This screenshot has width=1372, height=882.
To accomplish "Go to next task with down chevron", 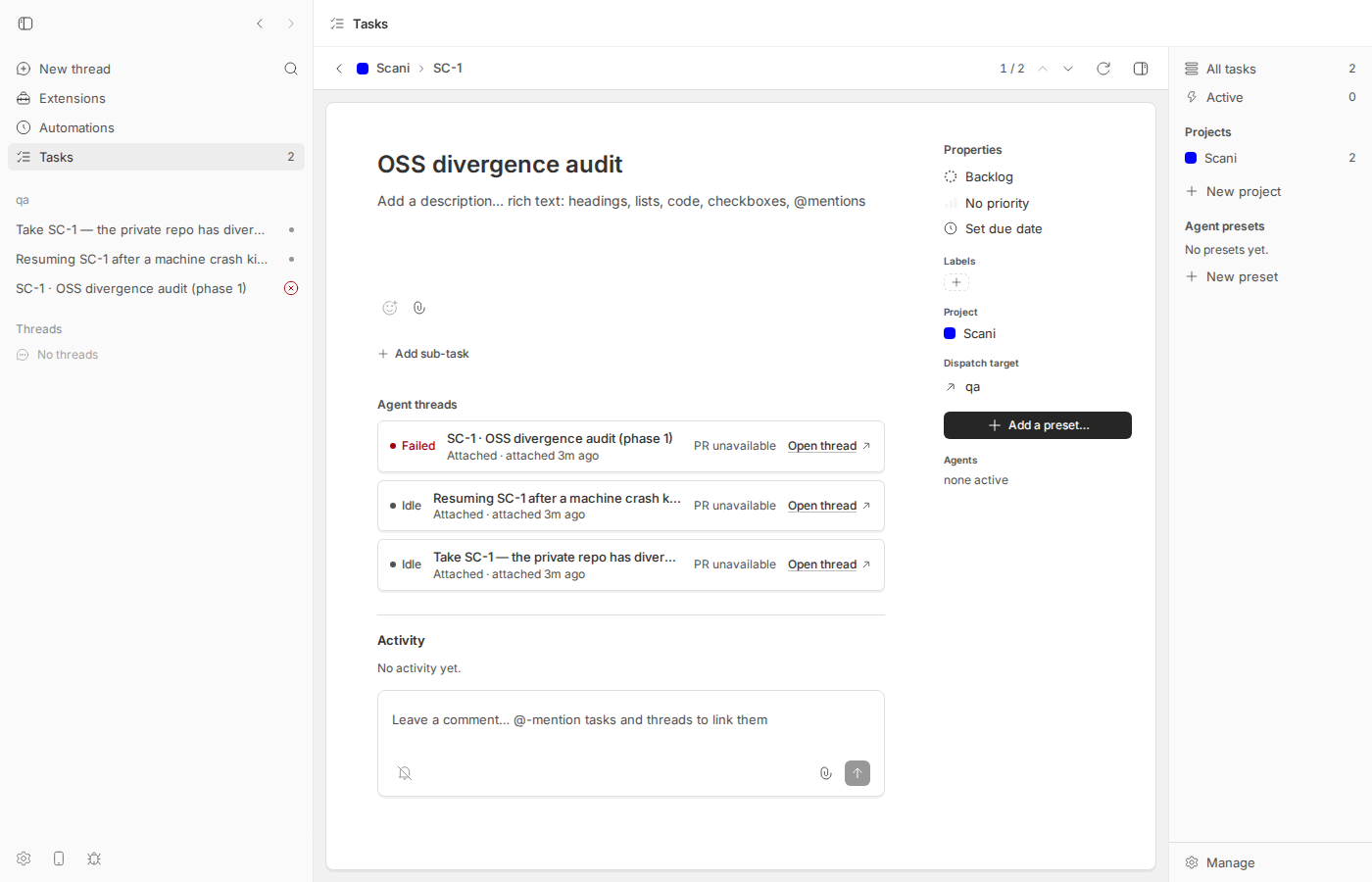I will point(1068,69).
